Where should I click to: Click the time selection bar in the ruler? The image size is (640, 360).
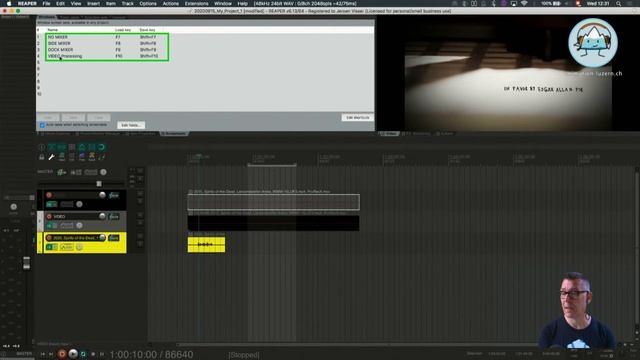[271, 165]
